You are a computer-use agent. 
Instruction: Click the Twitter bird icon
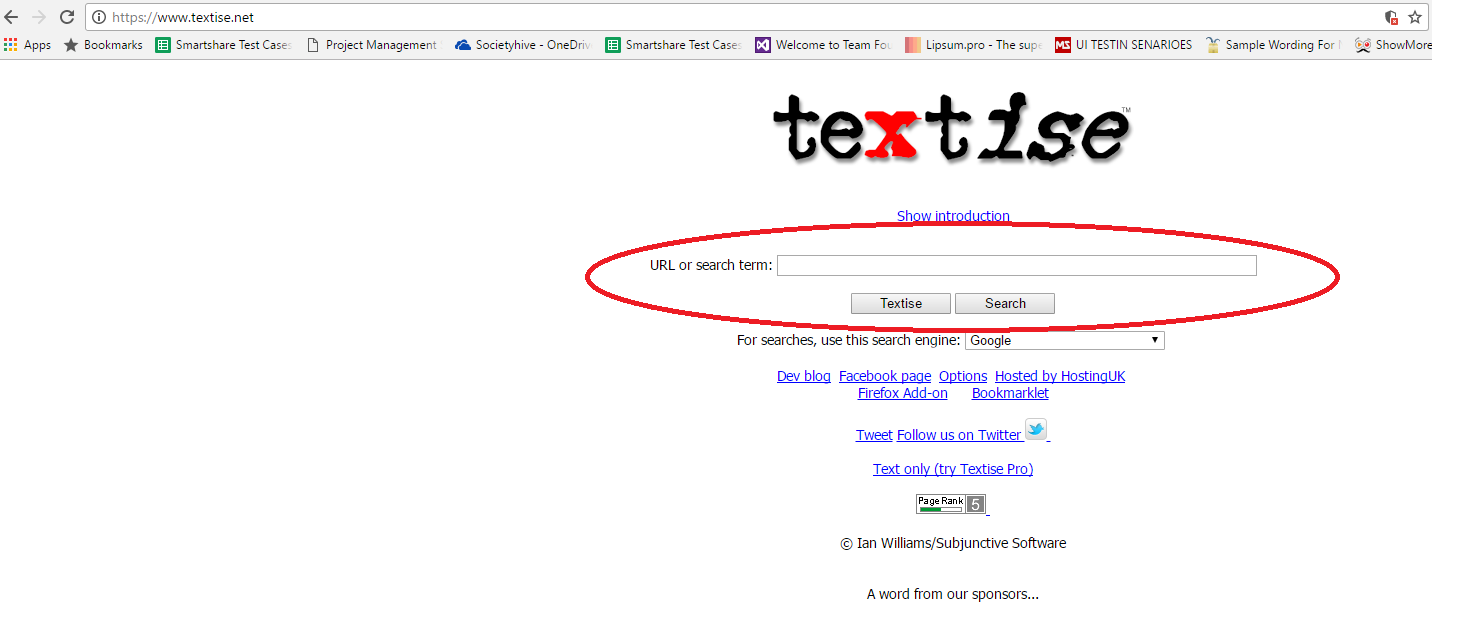tap(1036, 430)
